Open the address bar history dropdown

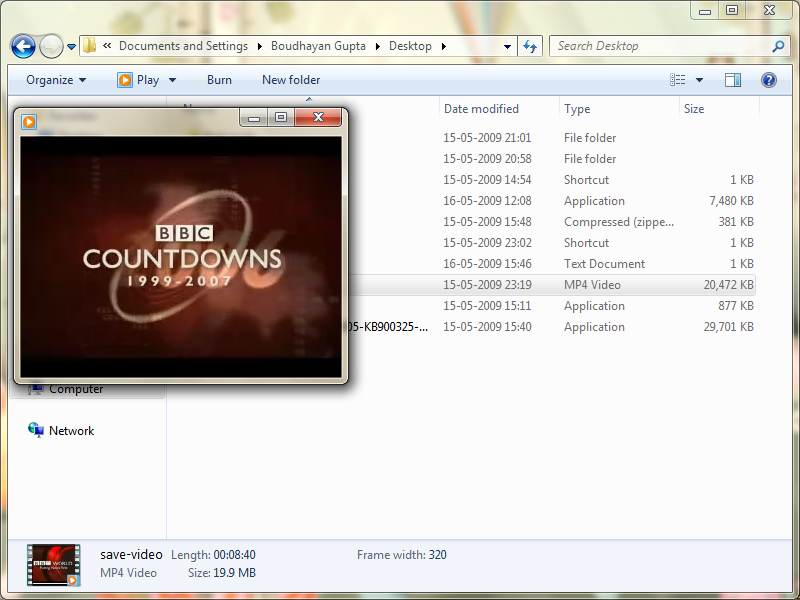[508, 46]
